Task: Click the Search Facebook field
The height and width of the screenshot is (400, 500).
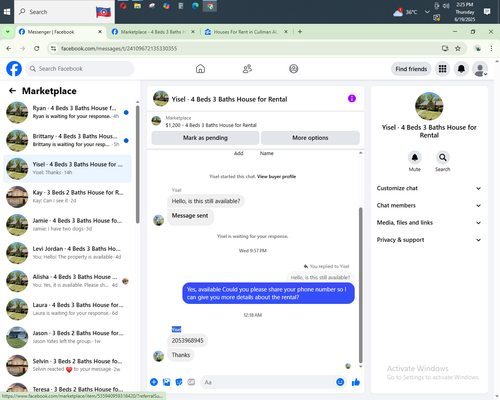Action: tap(80, 69)
